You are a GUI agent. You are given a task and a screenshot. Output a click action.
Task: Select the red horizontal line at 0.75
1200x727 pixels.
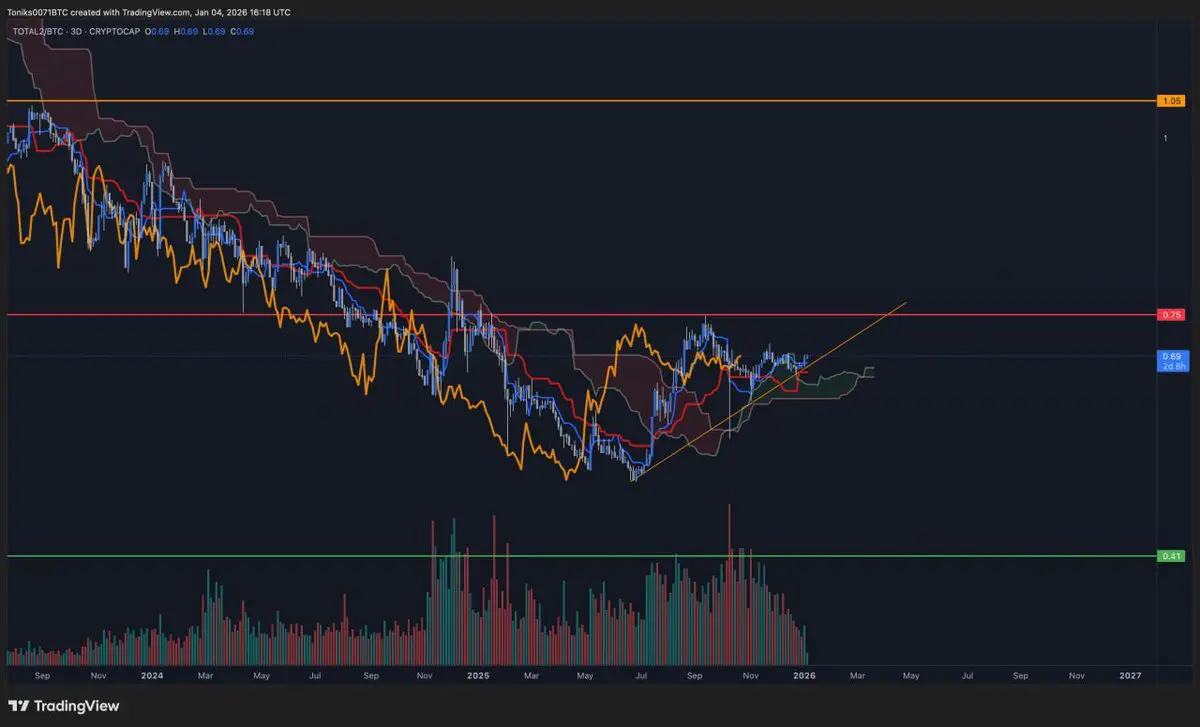(x=580, y=315)
